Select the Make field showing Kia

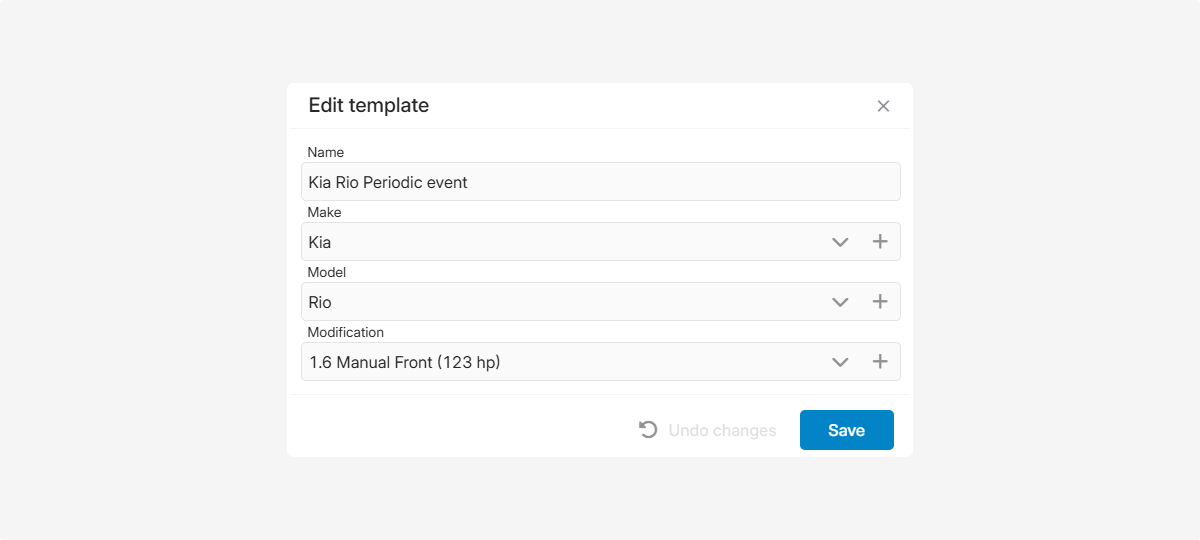560,242
